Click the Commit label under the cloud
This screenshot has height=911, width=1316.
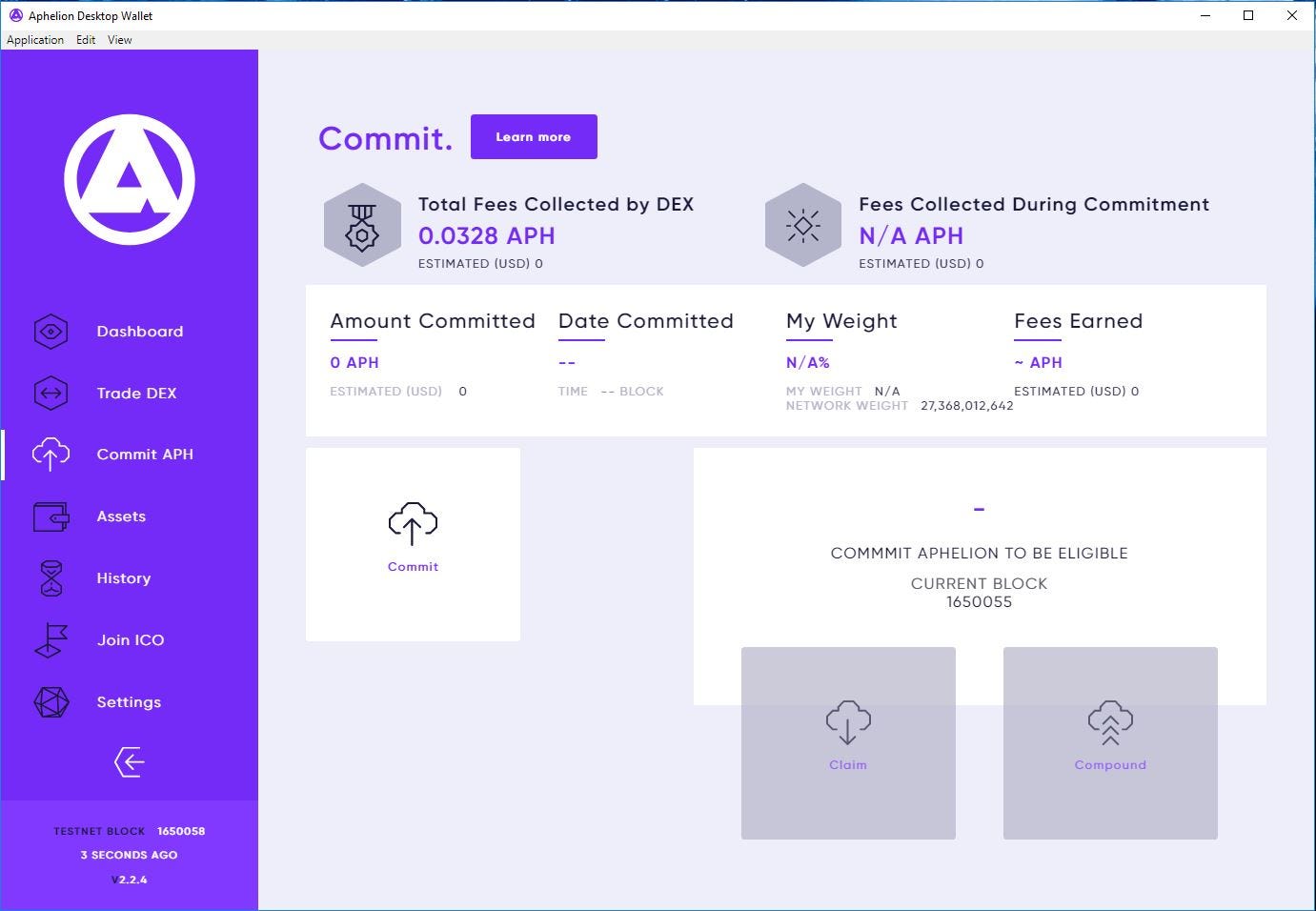coord(413,566)
